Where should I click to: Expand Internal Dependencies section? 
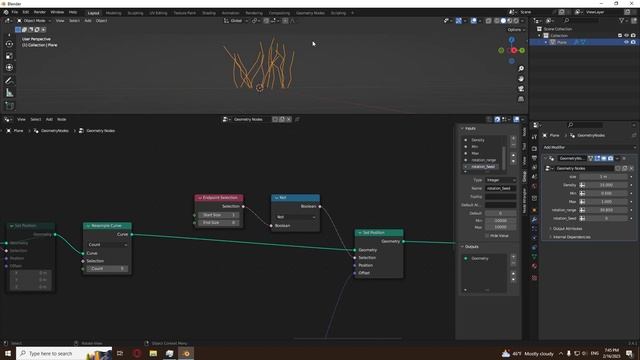pyautogui.click(x=570, y=237)
